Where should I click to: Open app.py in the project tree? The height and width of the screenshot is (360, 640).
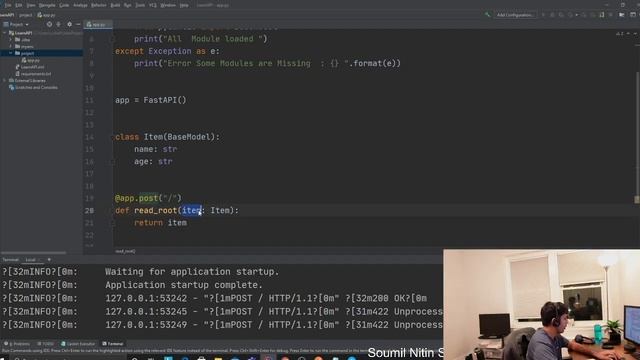pyautogui.click(x=31, y=60)
